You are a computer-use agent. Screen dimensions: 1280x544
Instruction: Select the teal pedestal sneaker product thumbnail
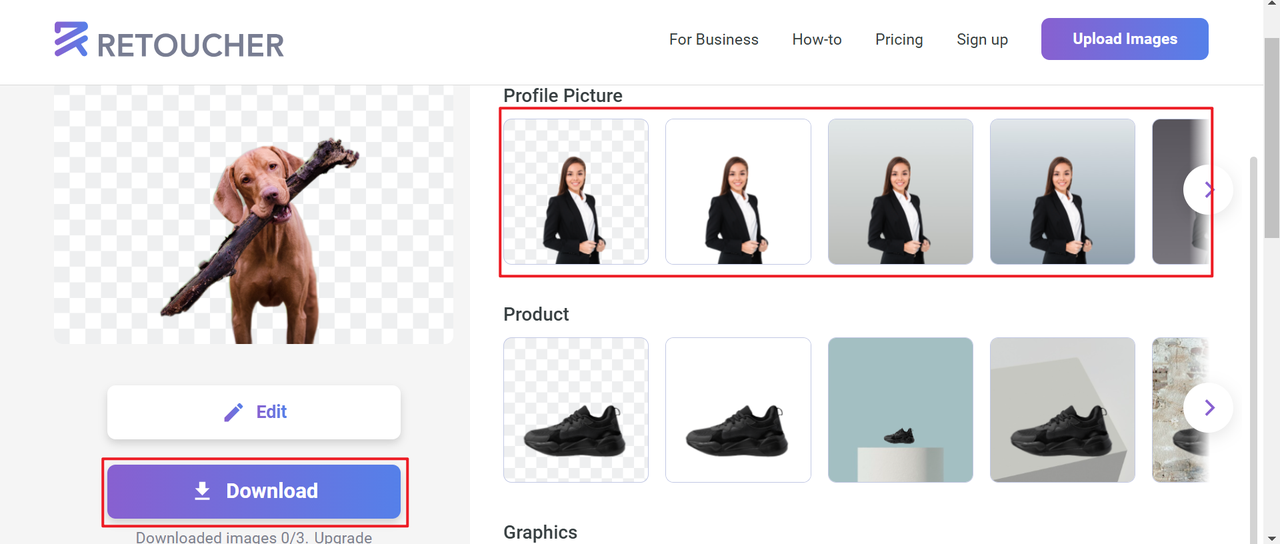click(x=900, y=410)
